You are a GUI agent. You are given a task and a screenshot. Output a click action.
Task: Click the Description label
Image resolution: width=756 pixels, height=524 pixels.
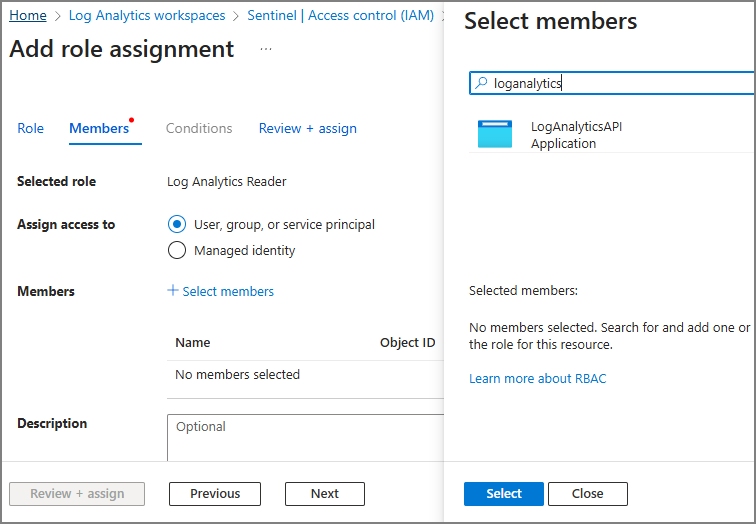[x=52, y=423]
